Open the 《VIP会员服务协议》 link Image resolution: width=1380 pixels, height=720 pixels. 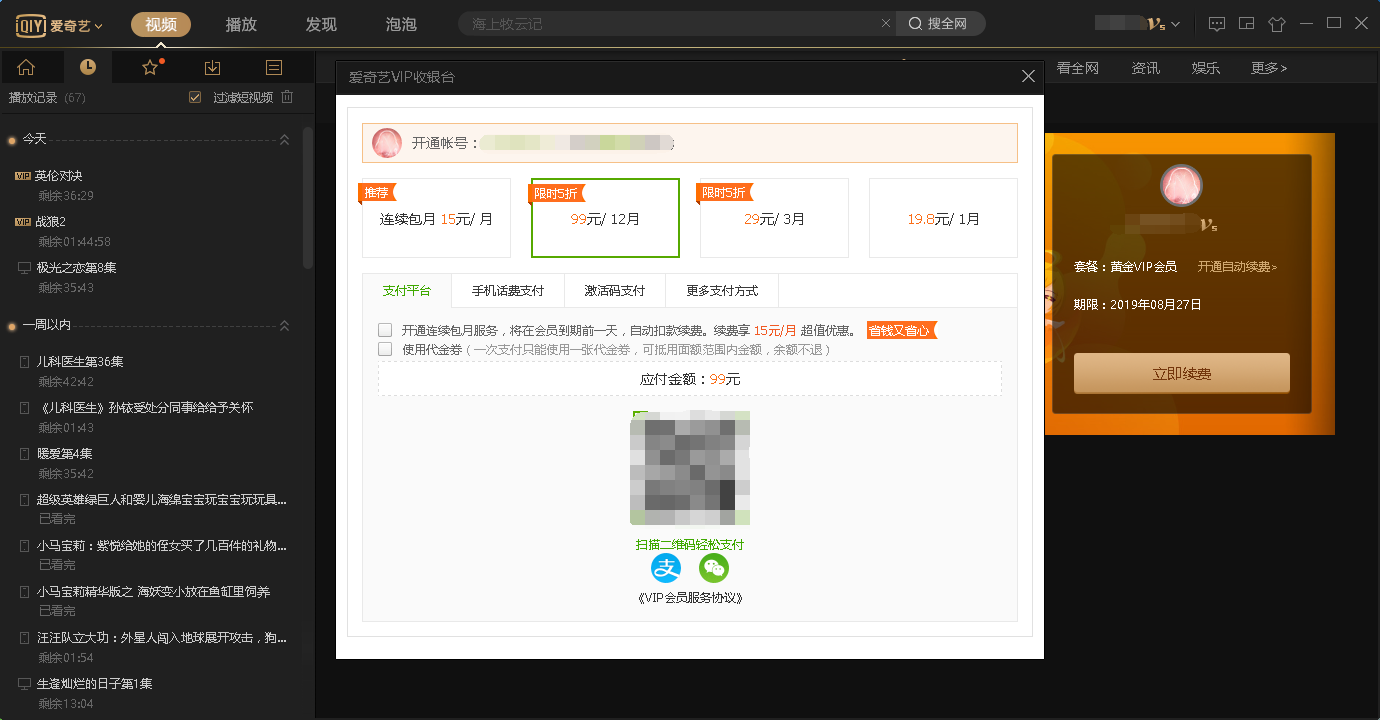[690, 598]
